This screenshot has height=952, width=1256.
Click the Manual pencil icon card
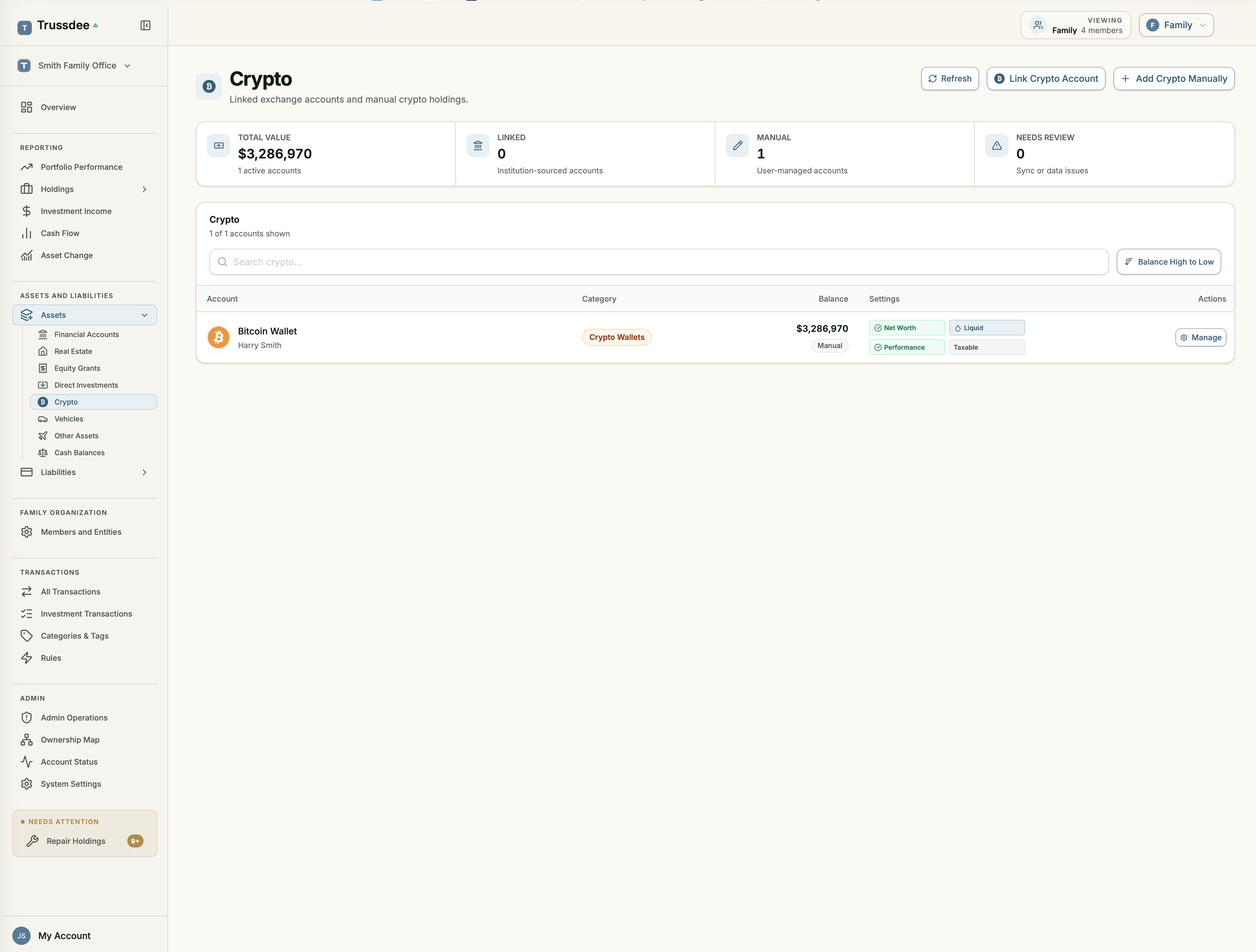click(x=737, y=145)
